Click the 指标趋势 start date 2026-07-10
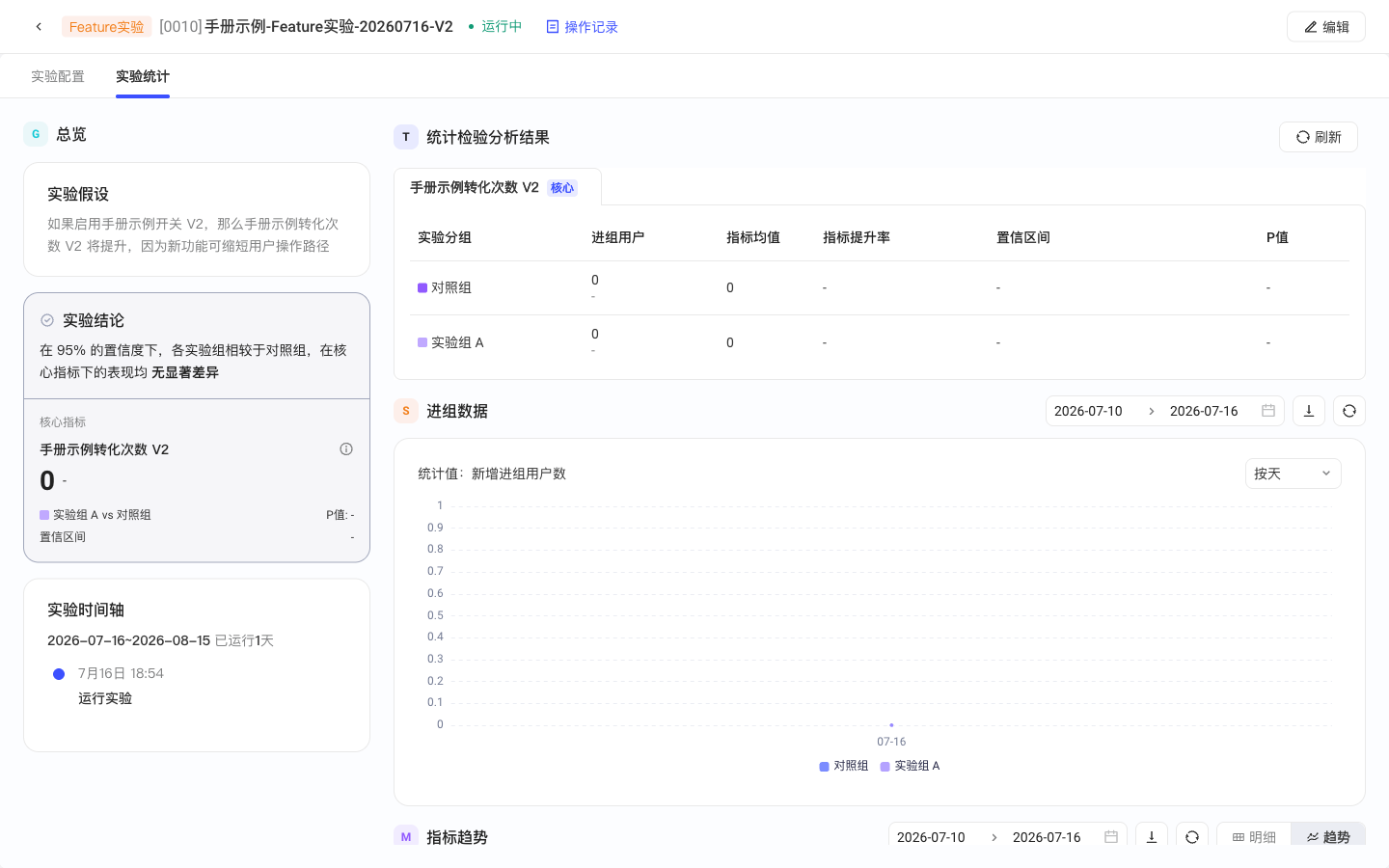Viewport: 1389px width, 868px height. (931, 837)
